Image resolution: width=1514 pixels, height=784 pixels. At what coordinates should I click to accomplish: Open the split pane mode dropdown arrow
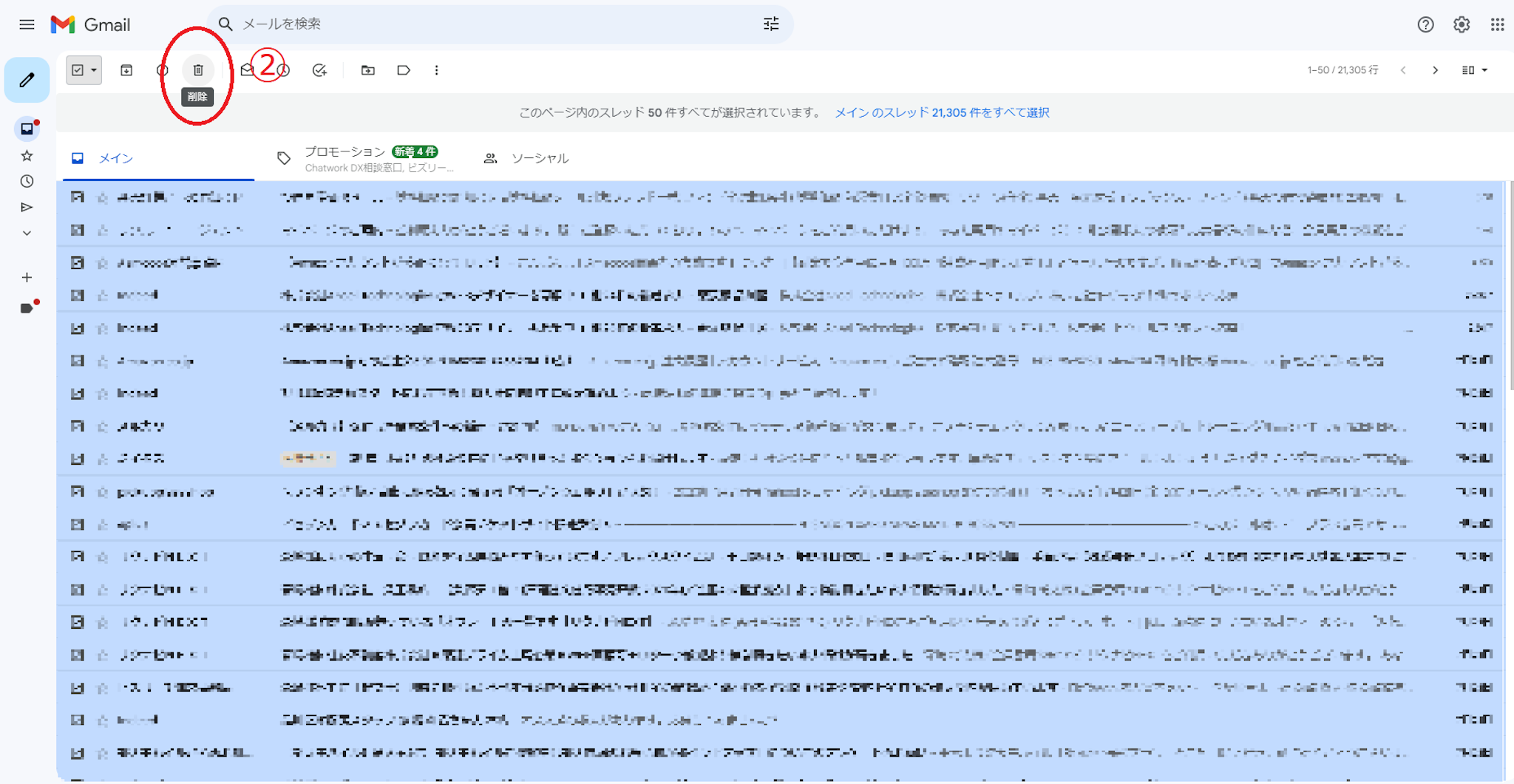click(1484, 70)
